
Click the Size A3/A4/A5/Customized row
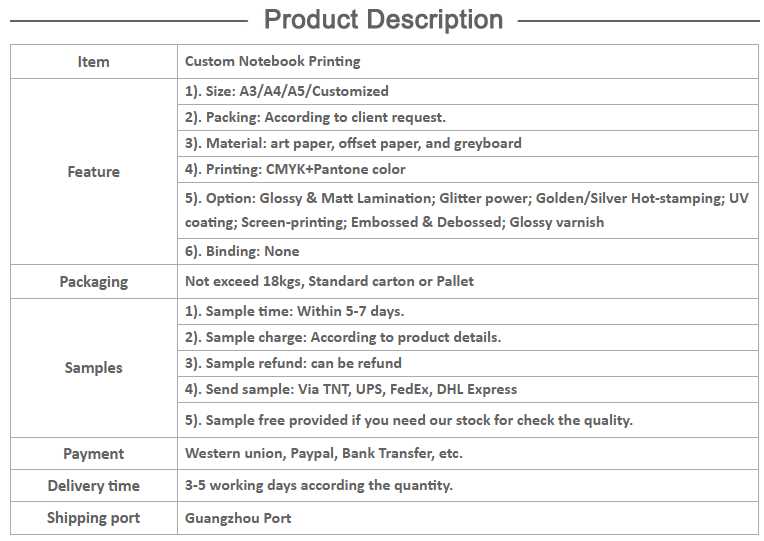(287, 91)
